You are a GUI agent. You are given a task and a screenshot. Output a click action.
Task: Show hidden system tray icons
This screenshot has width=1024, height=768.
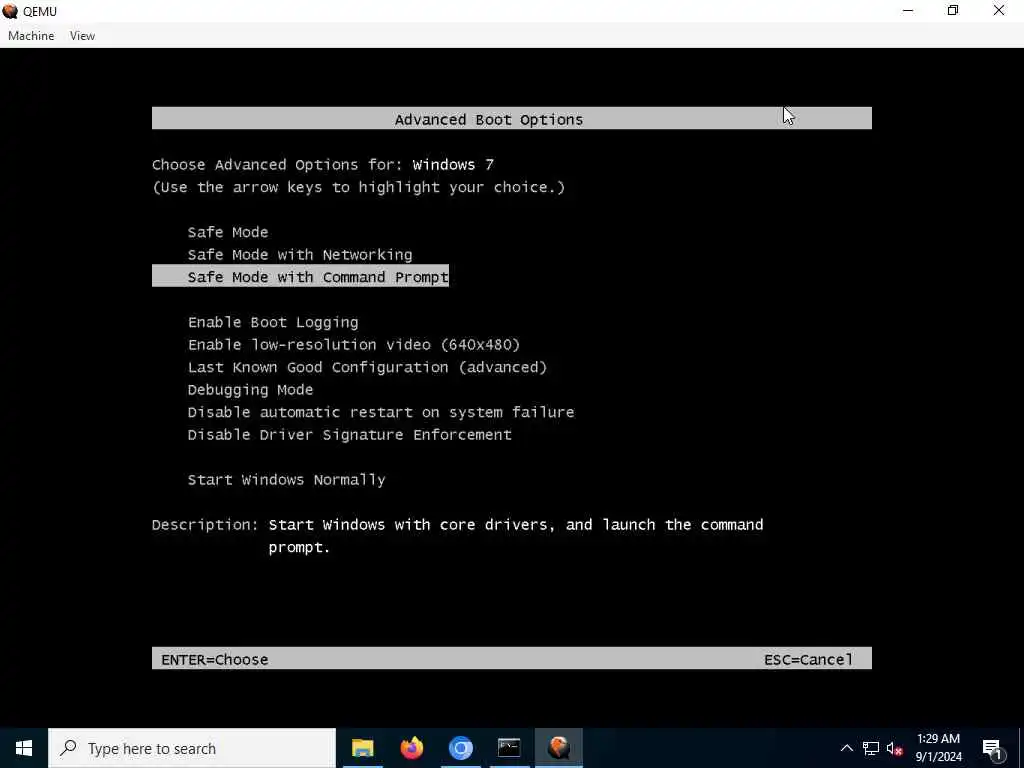[x=846, y=748]
